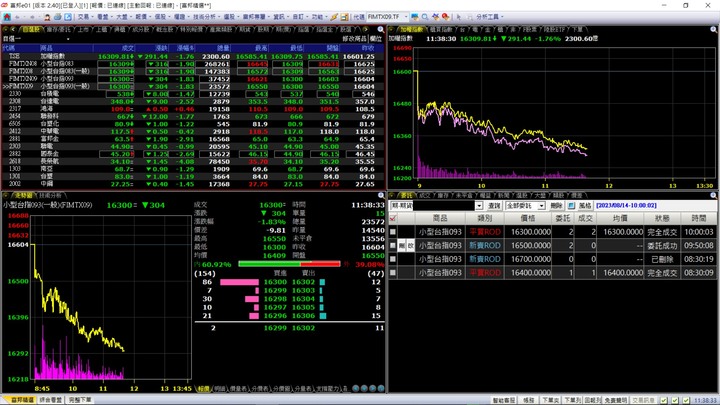Screen dimensions: 720x405
Task: Expand the 全部委託 filter dropdown
Action: click(541, 206)
